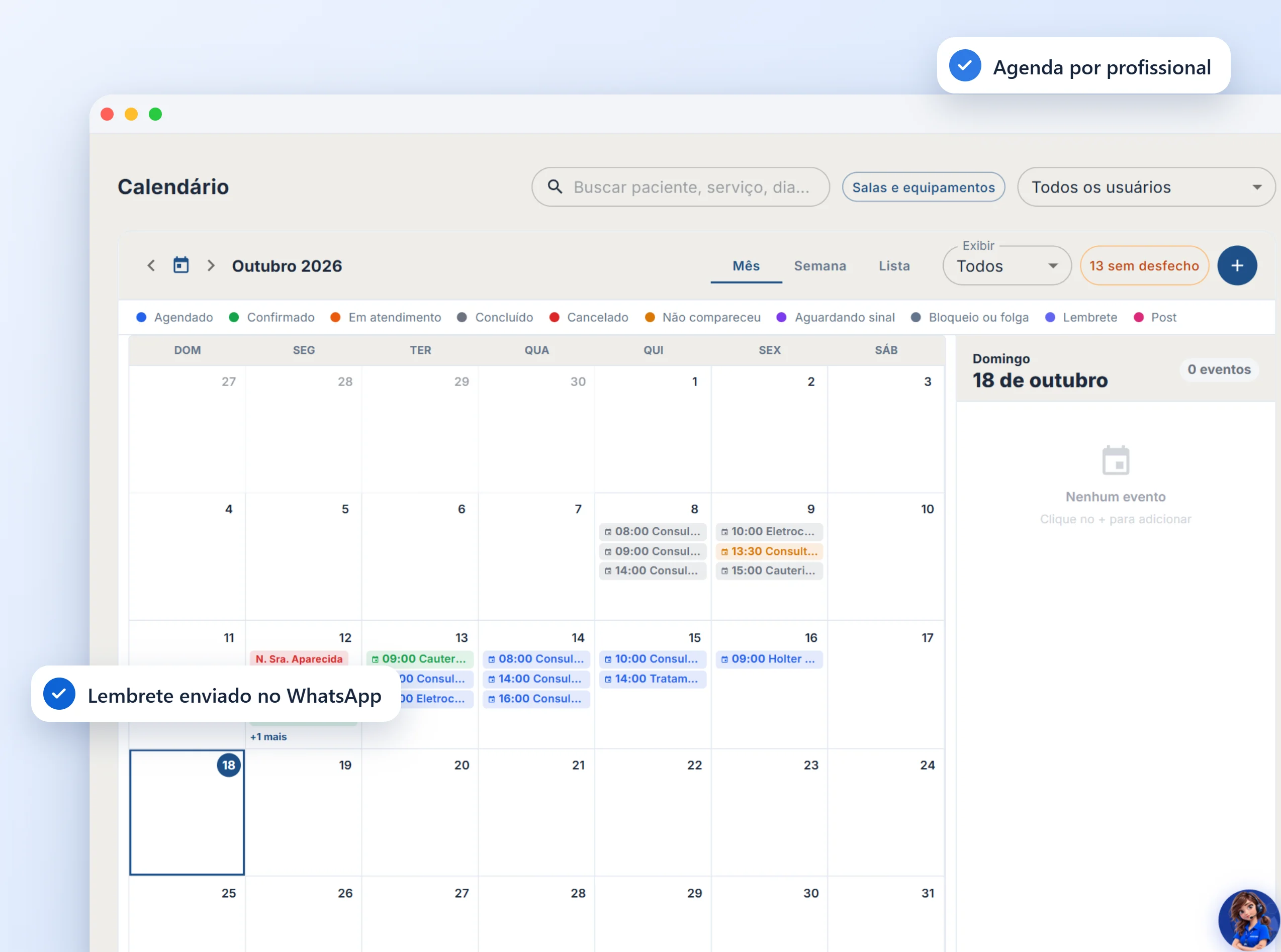The width and height of the screenshot is (1281, 952).
Task: Switch to the Semana tab
Action: (820, 266)
